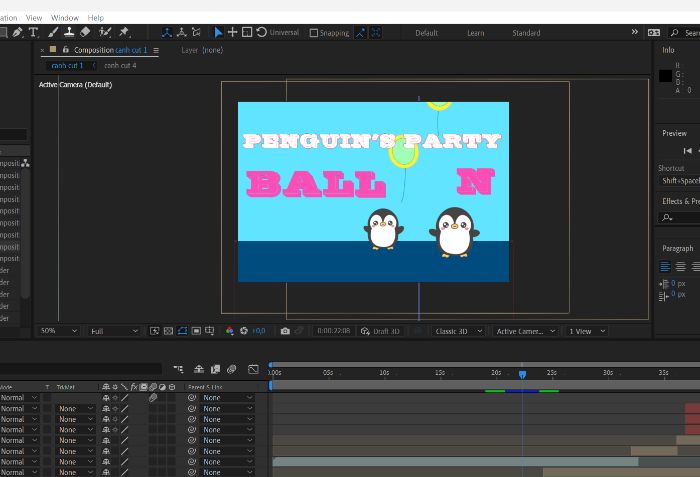This screenshot has height=477, width=700.
Task: Click the Shift+Space shortcut field
Action: coord(680,180)
